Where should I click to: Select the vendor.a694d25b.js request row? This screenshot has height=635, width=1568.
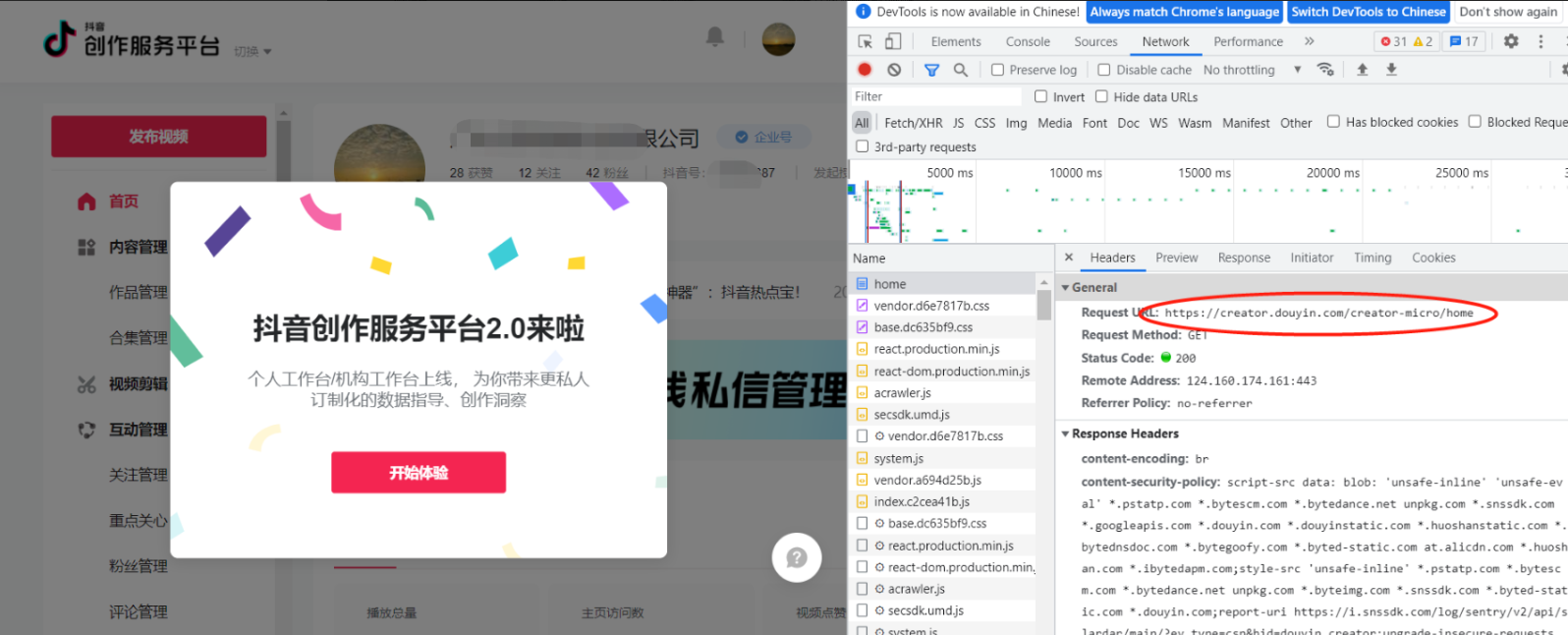pyautogui.click(x=942, y=480)
